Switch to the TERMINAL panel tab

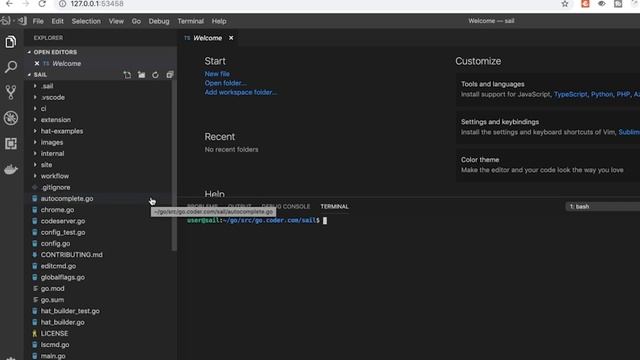[334, 207]
